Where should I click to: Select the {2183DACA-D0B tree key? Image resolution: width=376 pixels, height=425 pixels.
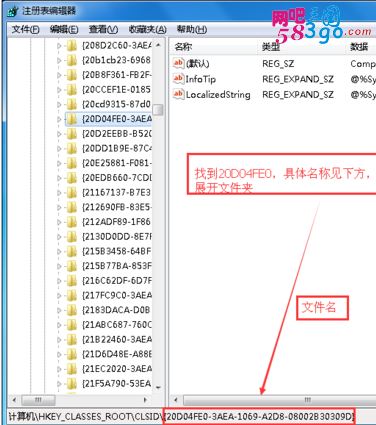[x=117, y=310]
